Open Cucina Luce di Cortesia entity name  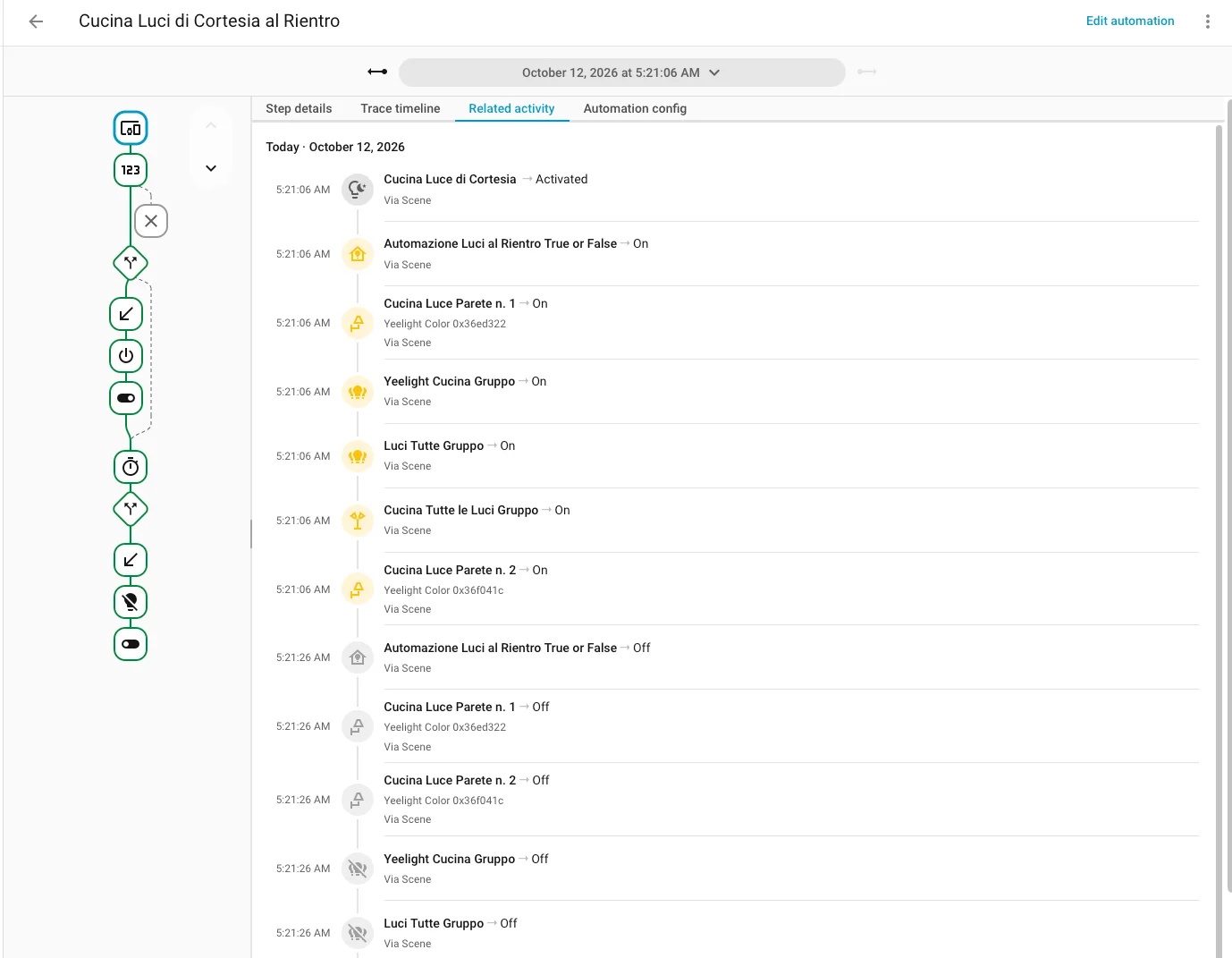click(x=450, y=179)
